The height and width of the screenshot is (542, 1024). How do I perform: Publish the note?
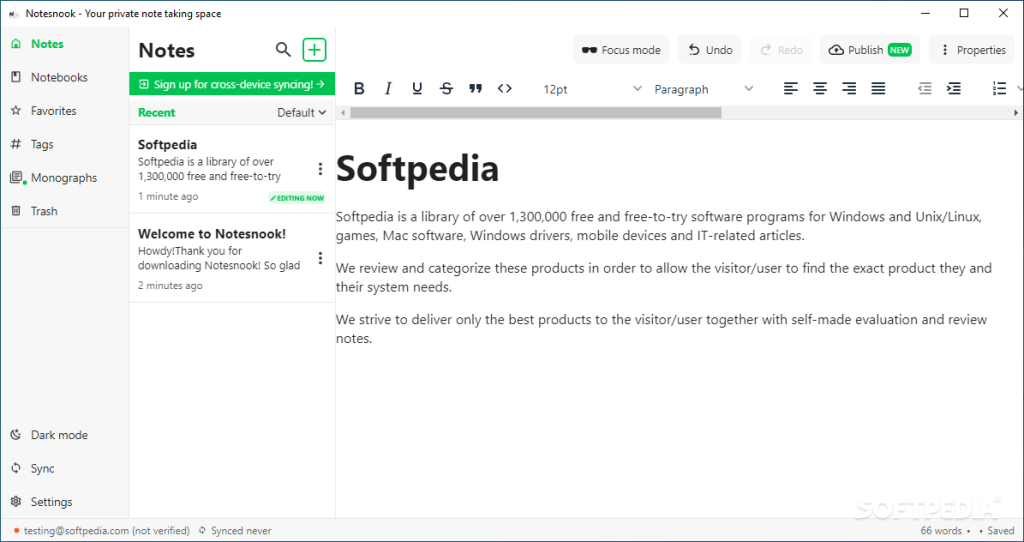tap(870, 50)
